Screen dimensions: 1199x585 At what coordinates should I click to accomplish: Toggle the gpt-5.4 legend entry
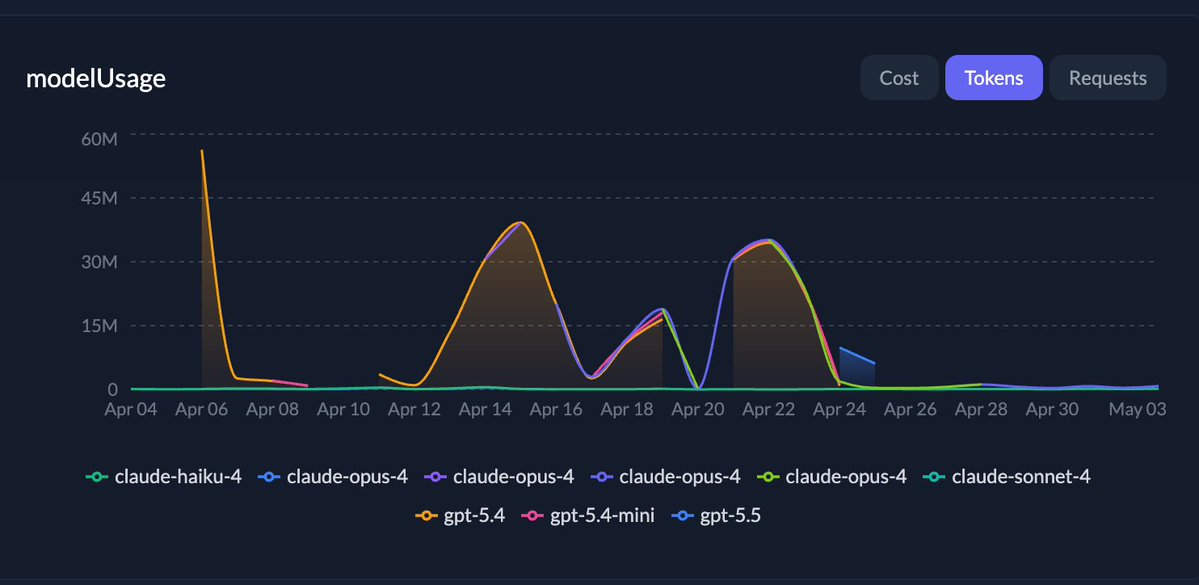(460, 516)
